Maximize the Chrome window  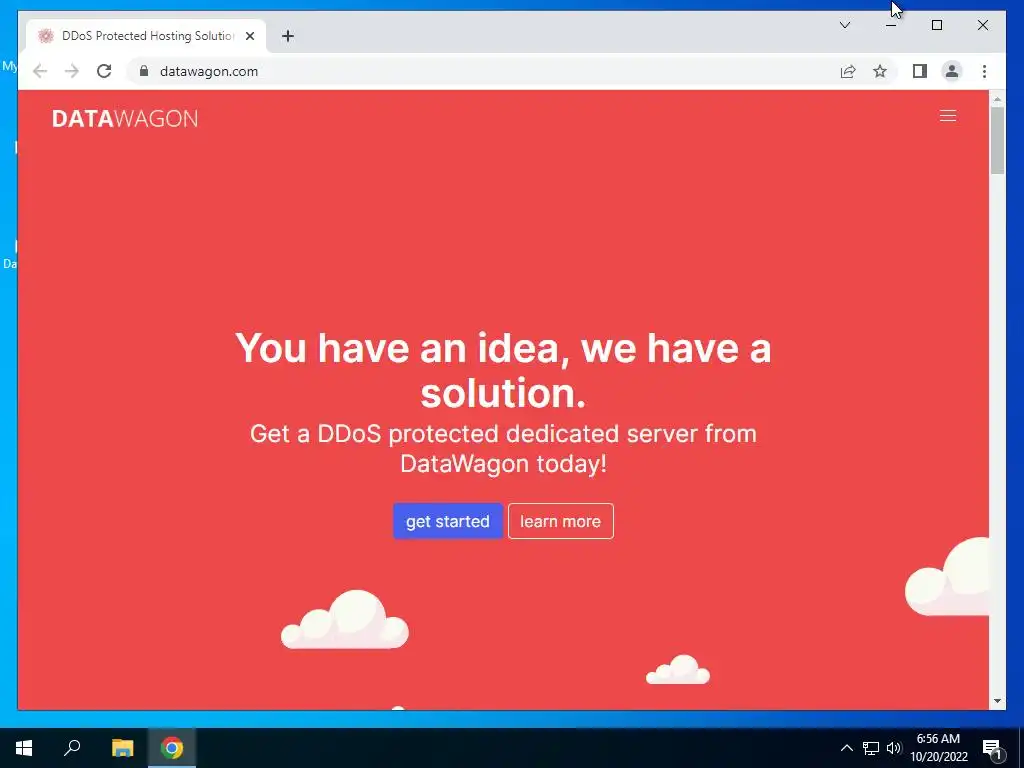936,25
